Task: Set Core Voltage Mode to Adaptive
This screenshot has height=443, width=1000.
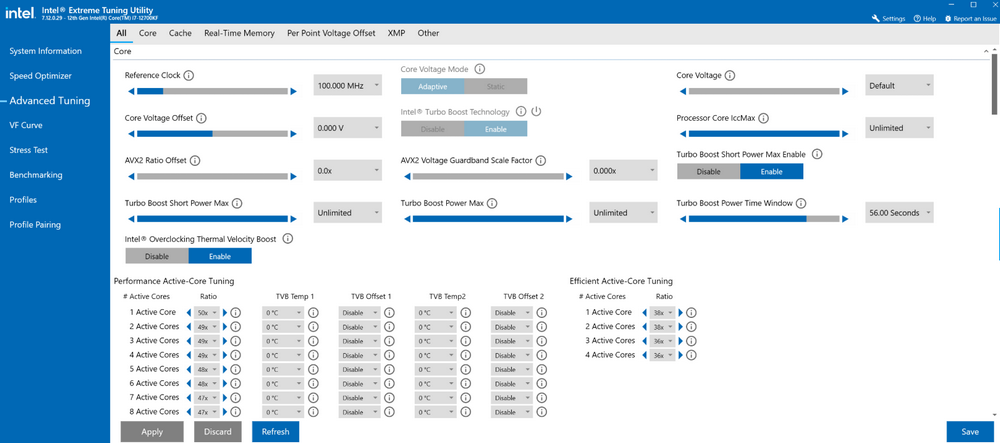Action: (x=432, y=86)
